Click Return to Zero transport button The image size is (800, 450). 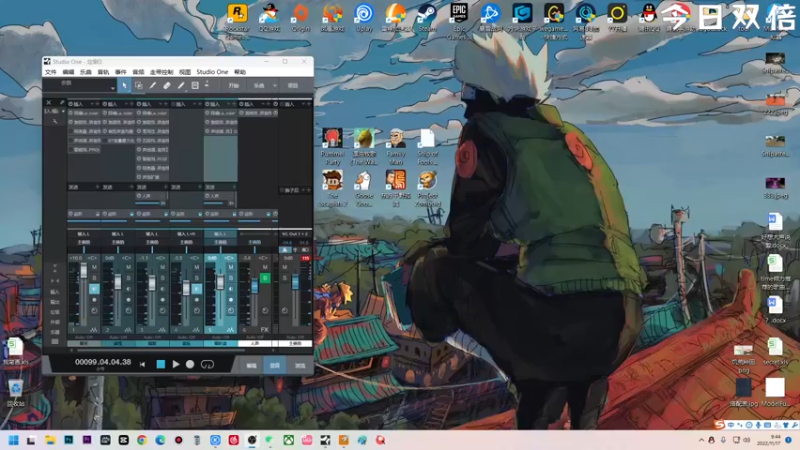pyautogui.click(x=142, y=364)
